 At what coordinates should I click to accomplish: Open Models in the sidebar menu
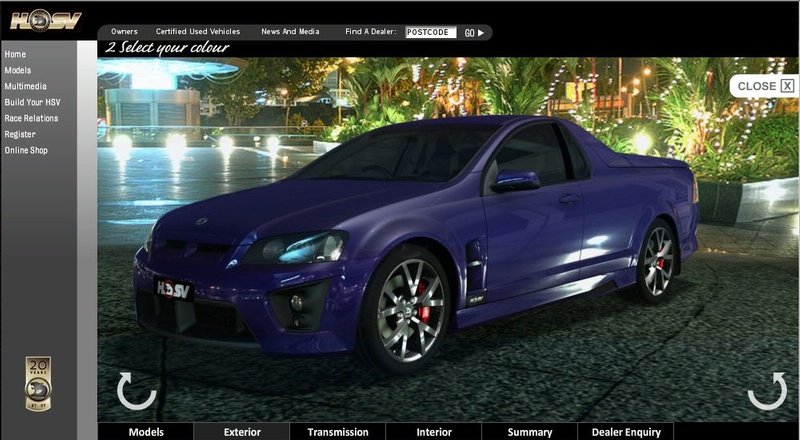pos(18,70)
